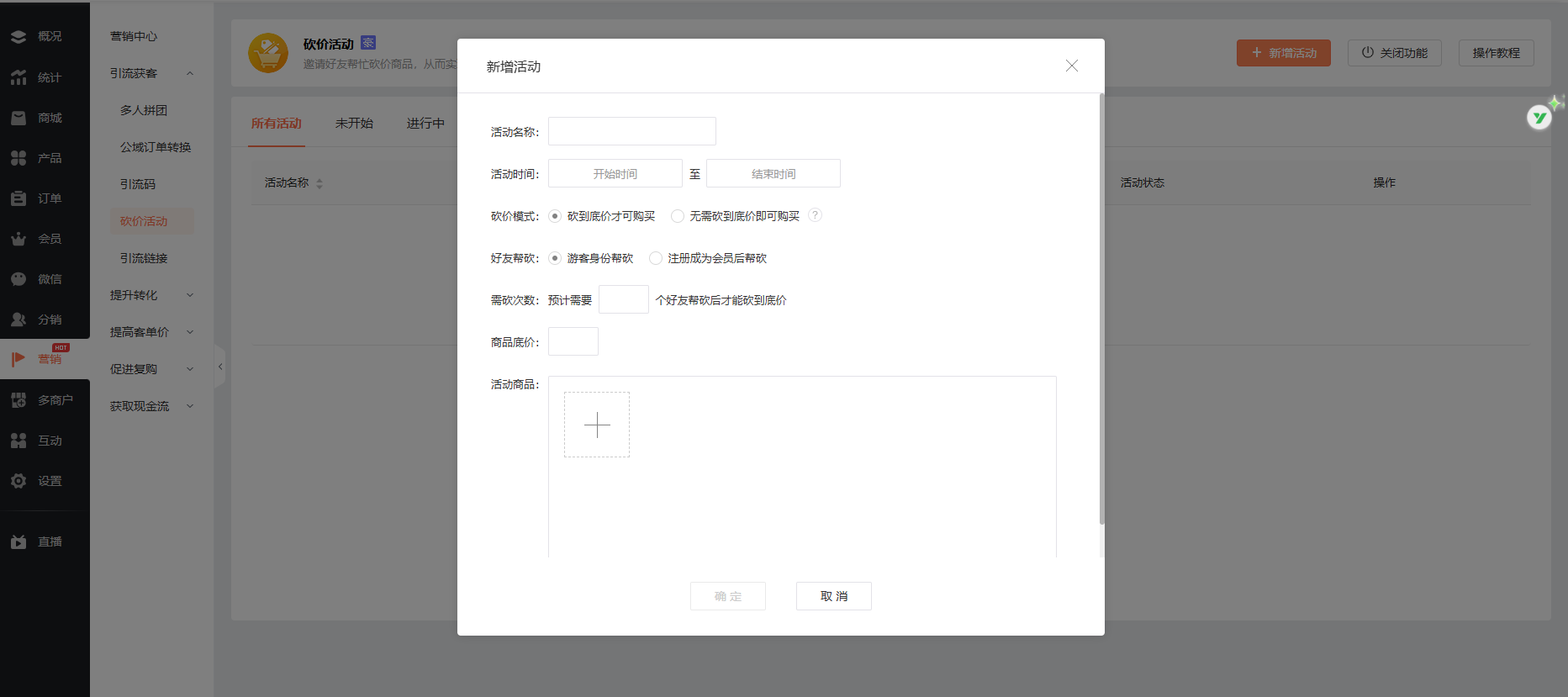Expand the 获取现金流 menu section
The height and width of the screenshot is (697, 1568).
[190, 406]
